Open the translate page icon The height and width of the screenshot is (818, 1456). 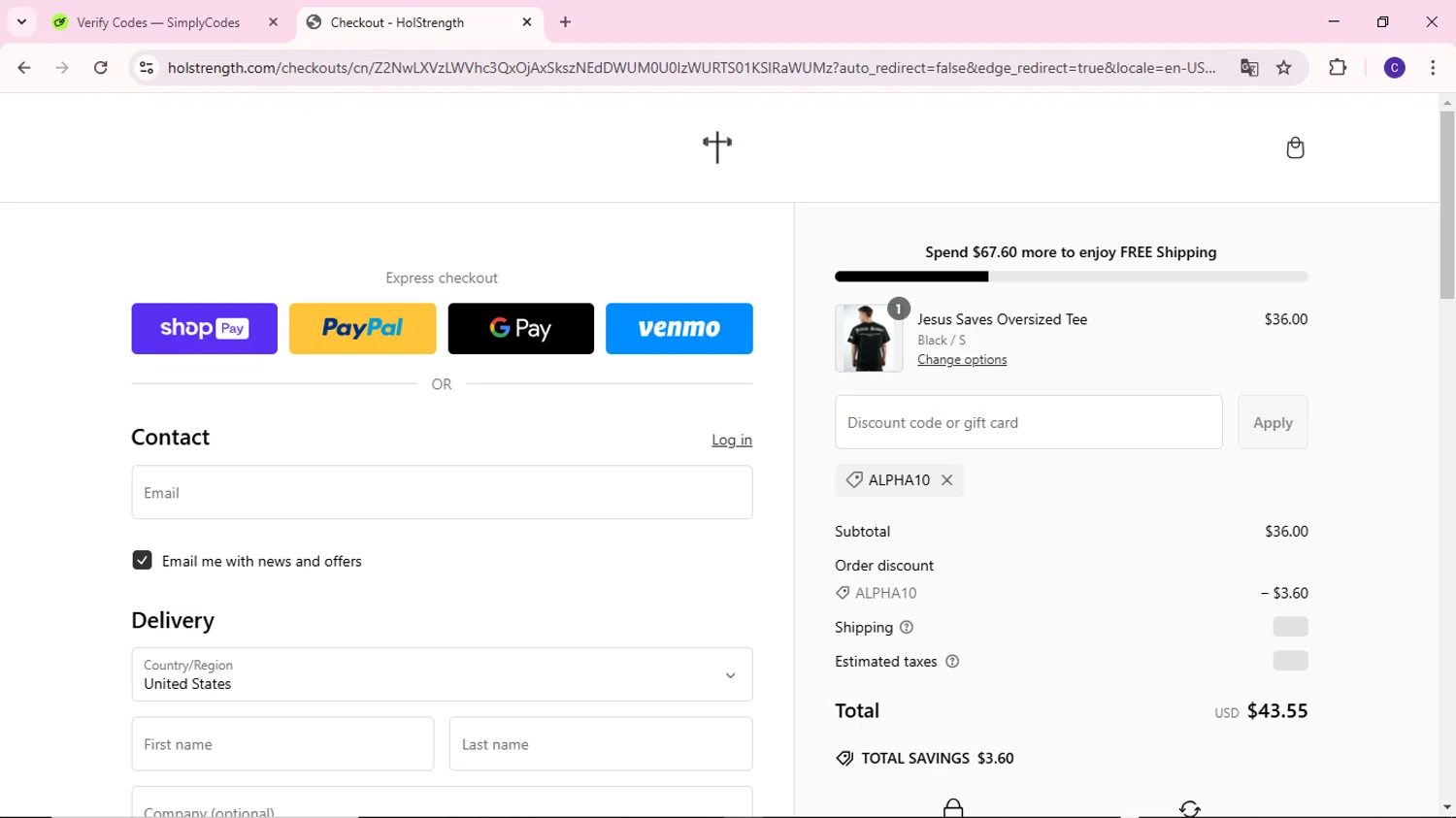tap(1249, 68)
